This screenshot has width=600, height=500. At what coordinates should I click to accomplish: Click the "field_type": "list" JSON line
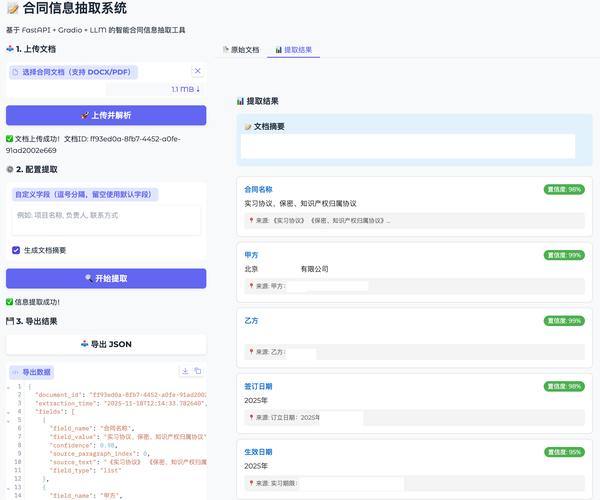point(85,471)
